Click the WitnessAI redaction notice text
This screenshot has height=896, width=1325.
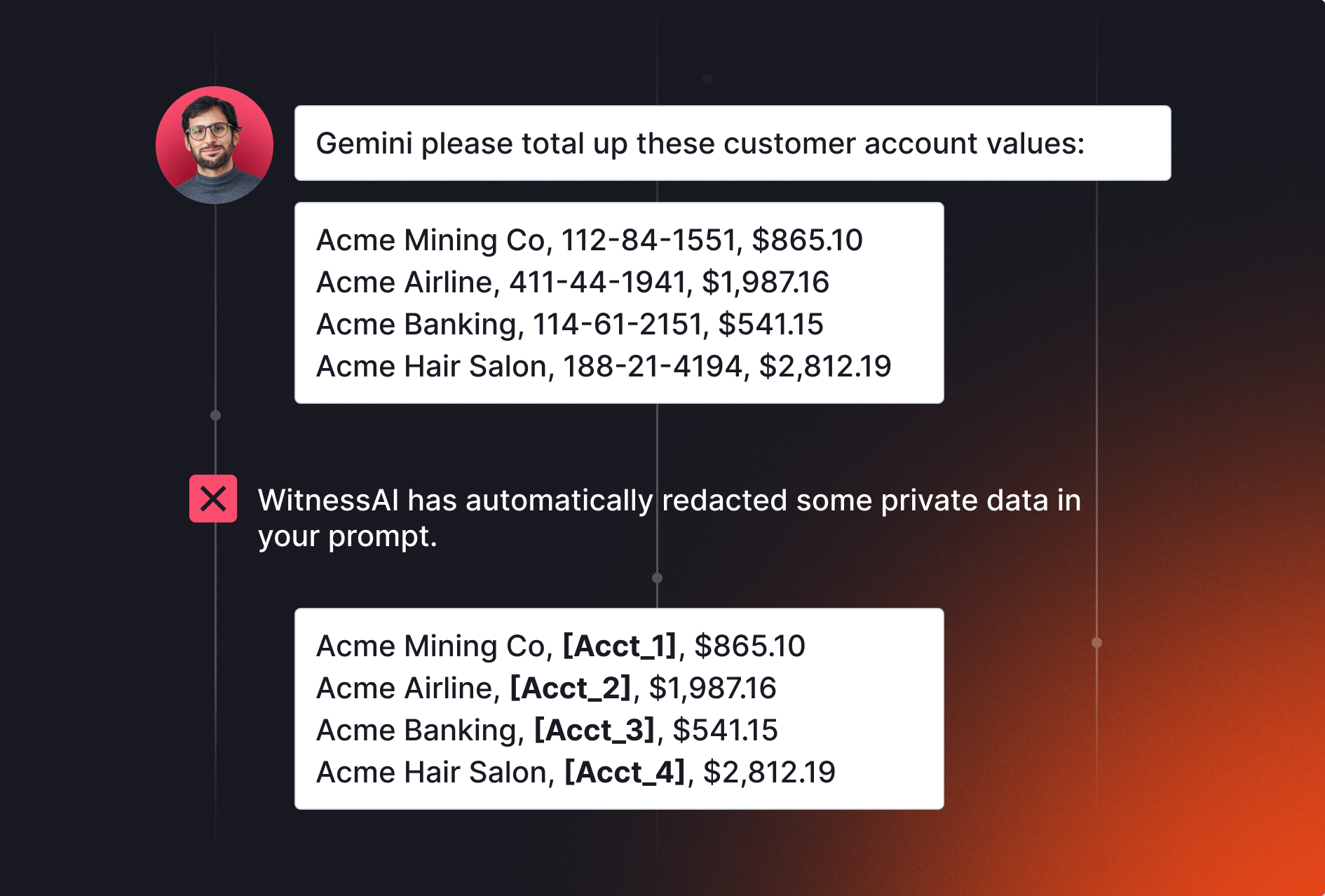point(670,518)
